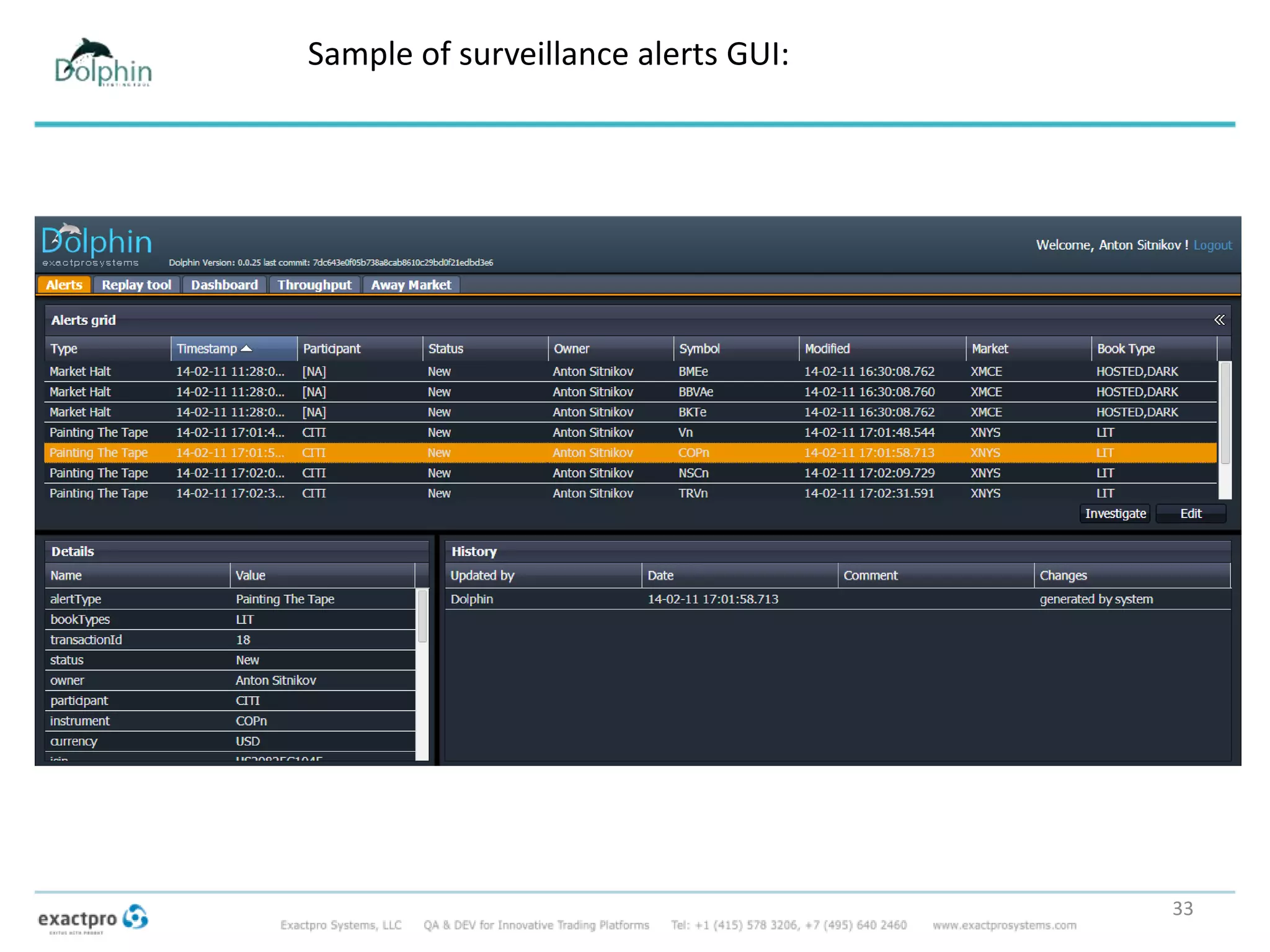Viewport: 1270px width, 952px height.
Task: Sort alerts by Participant column header
Action: [x=360, y=348]
